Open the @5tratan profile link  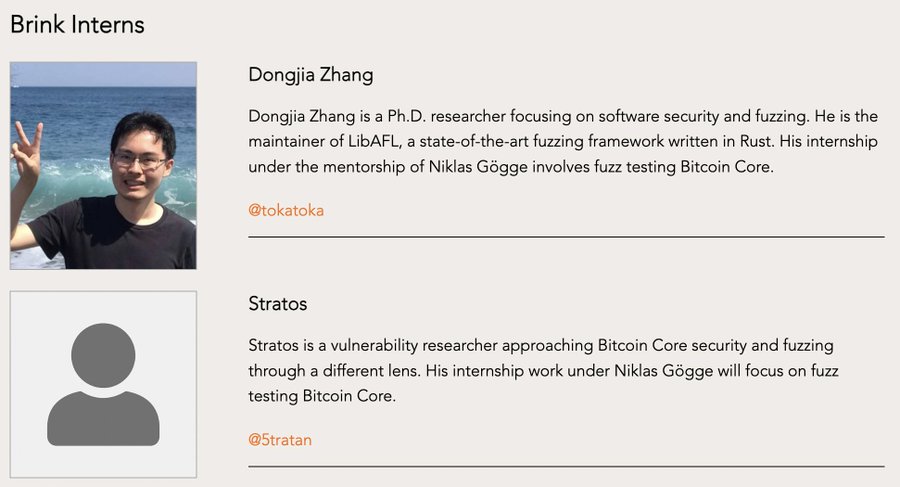280,440
